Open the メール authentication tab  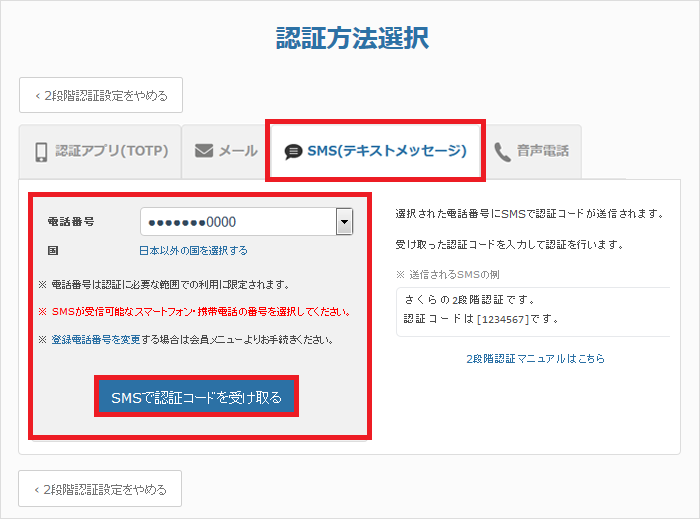pyautogui.click(x=225, y=152)
